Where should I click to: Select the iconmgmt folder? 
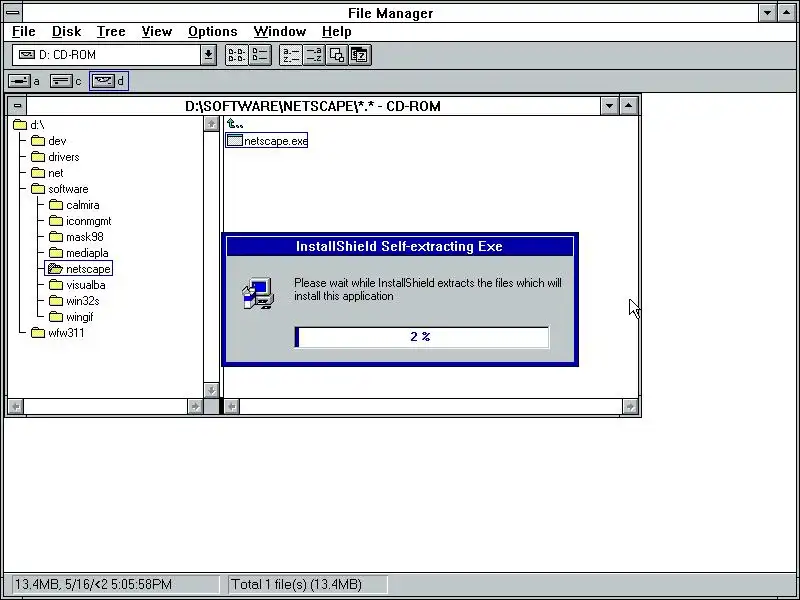(80, 221)
